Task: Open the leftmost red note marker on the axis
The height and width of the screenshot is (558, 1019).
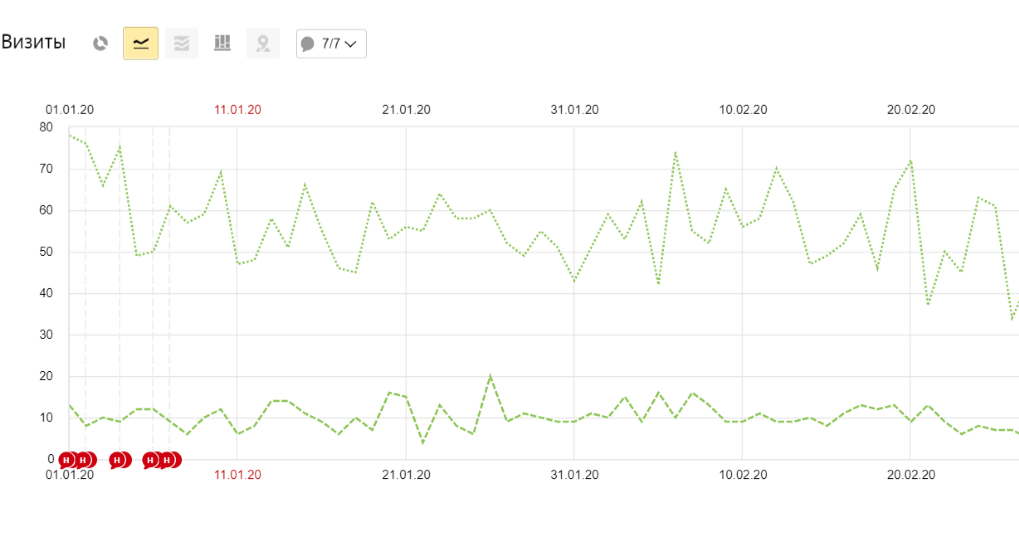Action: pyautogui.click(x=66, y=460)
